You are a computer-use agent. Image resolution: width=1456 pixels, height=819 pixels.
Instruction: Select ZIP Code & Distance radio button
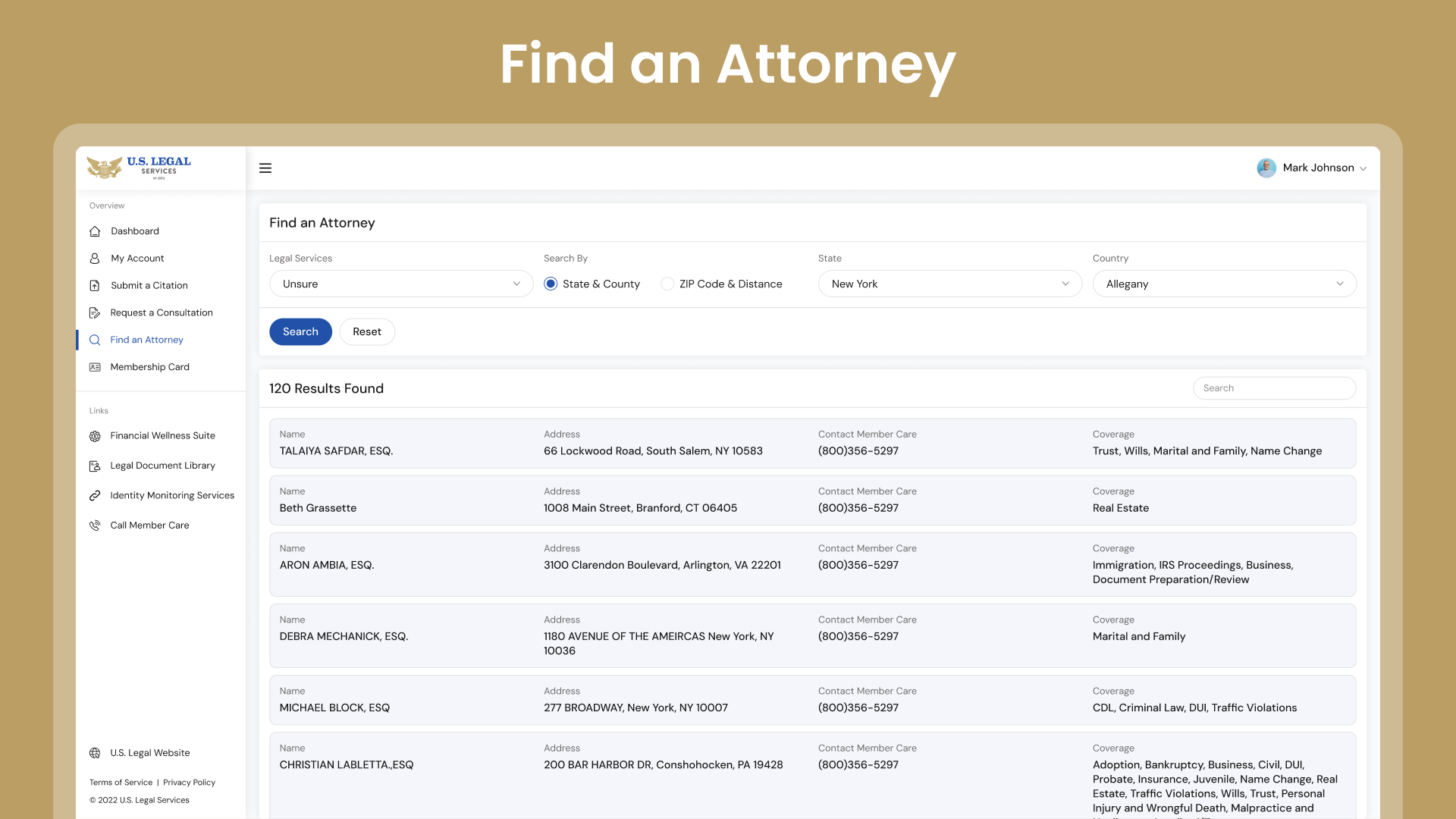pyautogui.click(x=667, y=284)
